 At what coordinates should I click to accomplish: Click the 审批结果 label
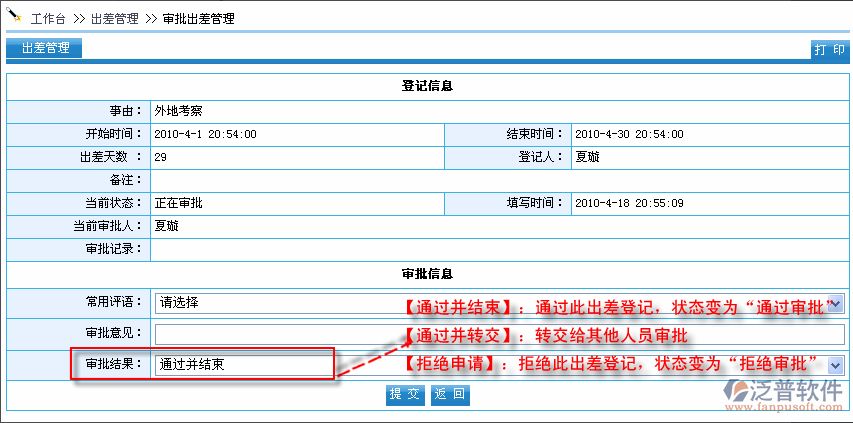[114, 364]
